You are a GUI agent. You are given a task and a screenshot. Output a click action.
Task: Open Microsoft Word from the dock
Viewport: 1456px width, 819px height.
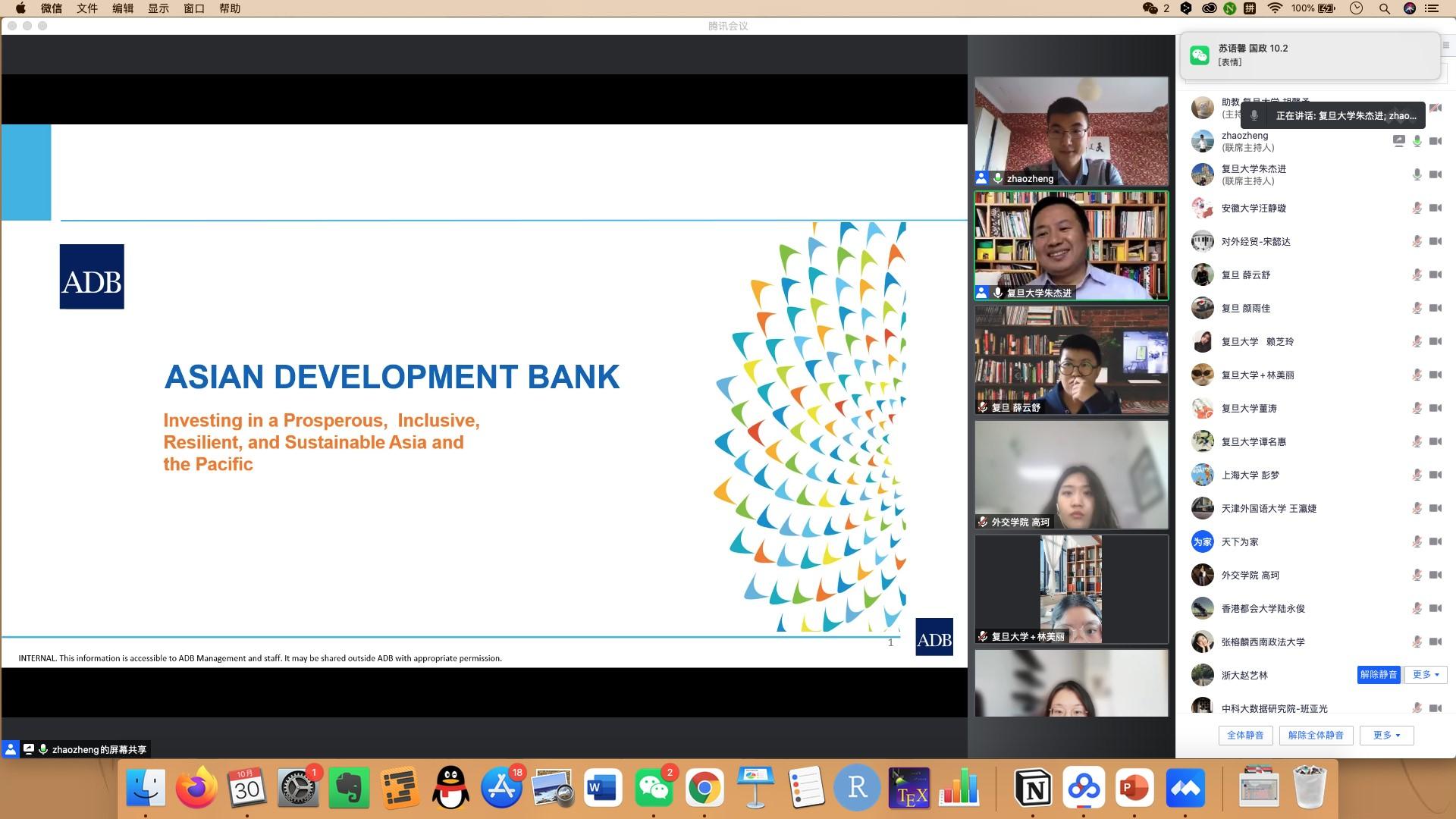(x=603, y=788)
